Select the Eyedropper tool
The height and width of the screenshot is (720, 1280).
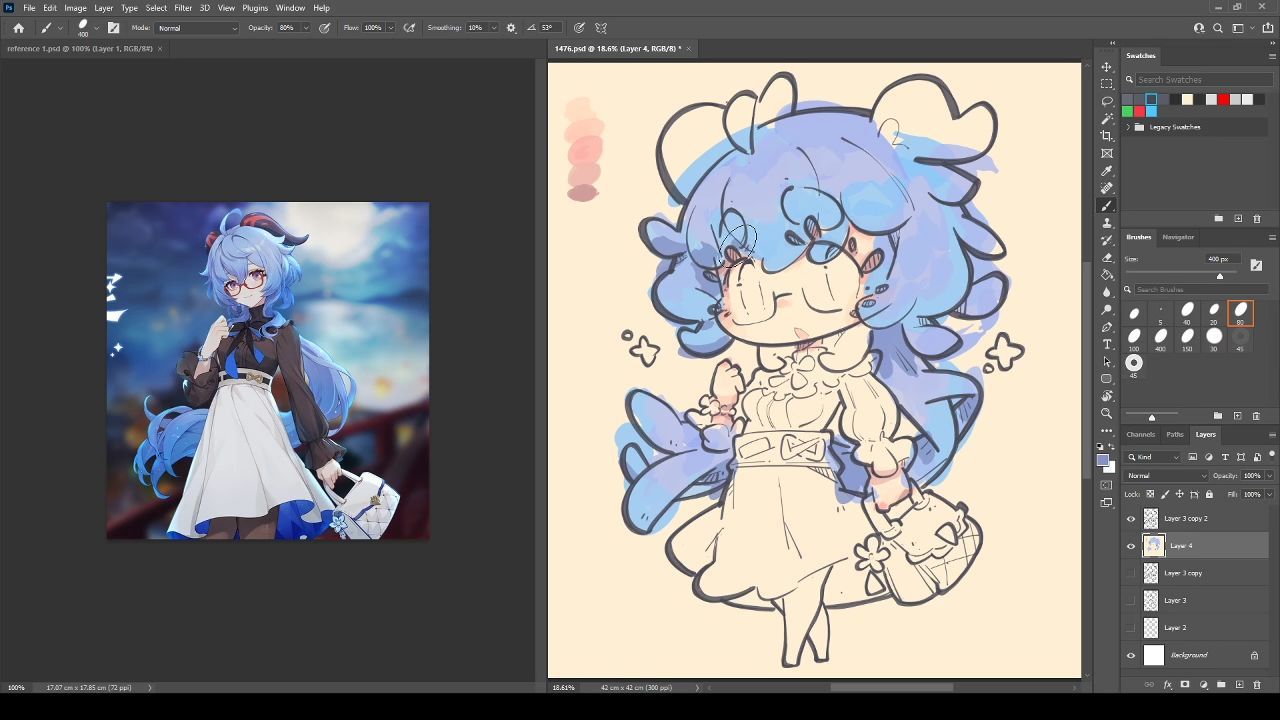(x=1107, y=171)
